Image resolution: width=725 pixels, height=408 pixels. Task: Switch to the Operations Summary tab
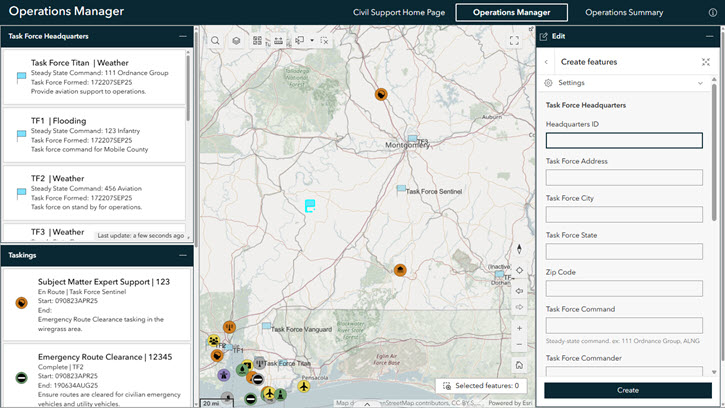624,12
